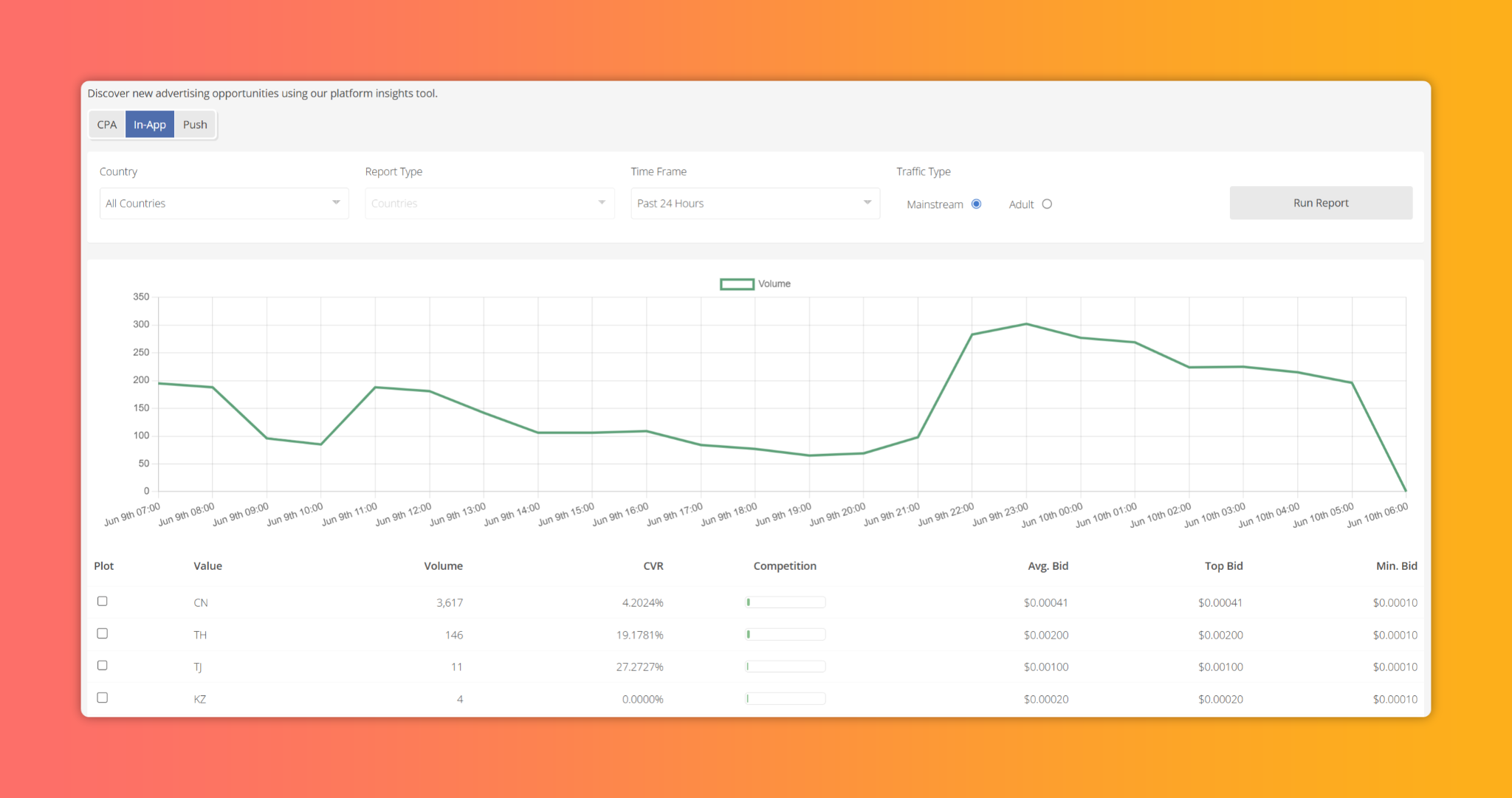Sort by the Top Bid column header
Viewport: 1512px width, 798px height.
point(1223,566)
